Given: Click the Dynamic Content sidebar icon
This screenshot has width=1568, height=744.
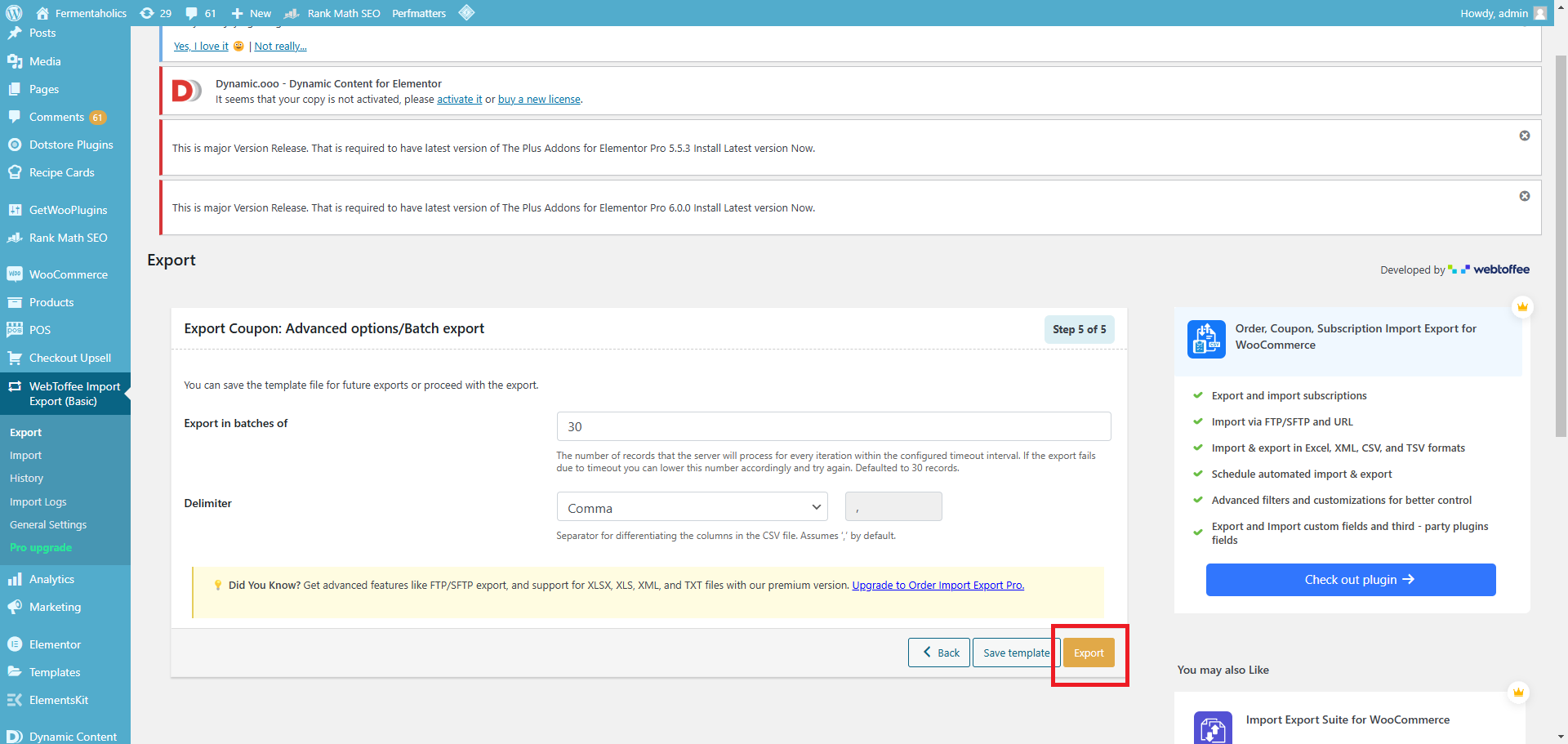Looking at the screenshot, I should coord(15,737).
